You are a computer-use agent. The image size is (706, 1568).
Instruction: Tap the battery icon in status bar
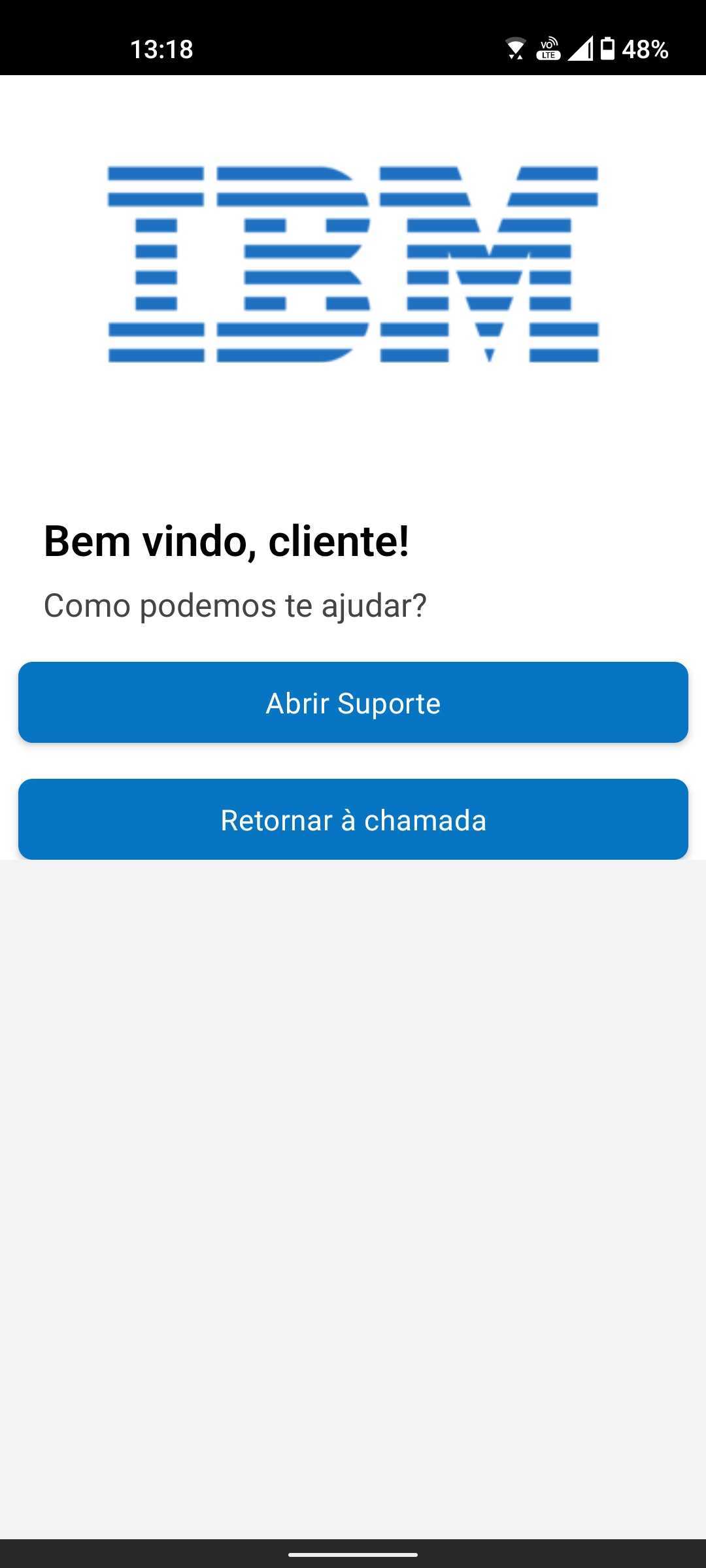point(608,49)
